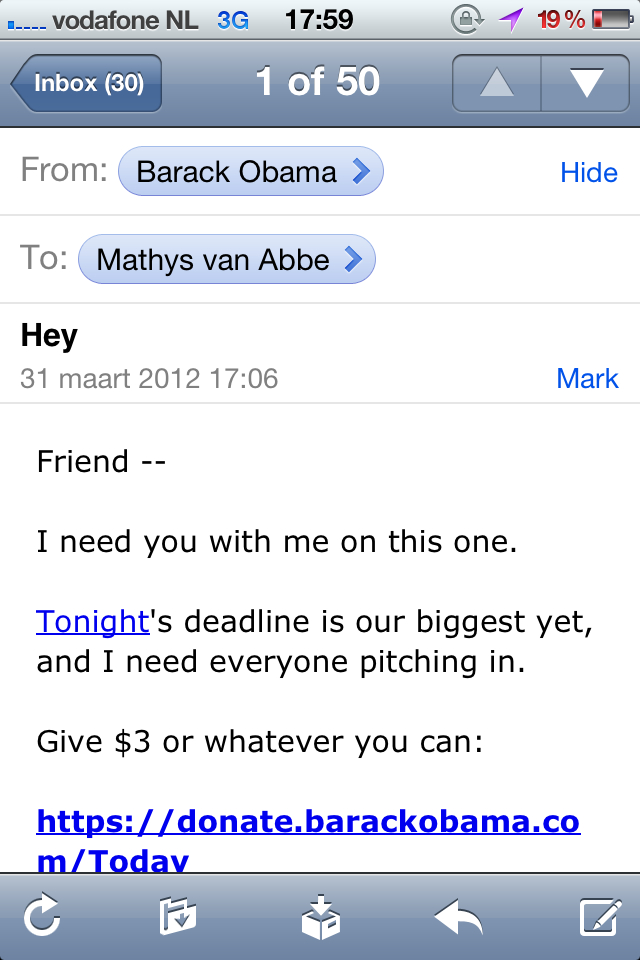
Task: Tap the refresh mailbox icon
Action: click(x=42, y=916)
